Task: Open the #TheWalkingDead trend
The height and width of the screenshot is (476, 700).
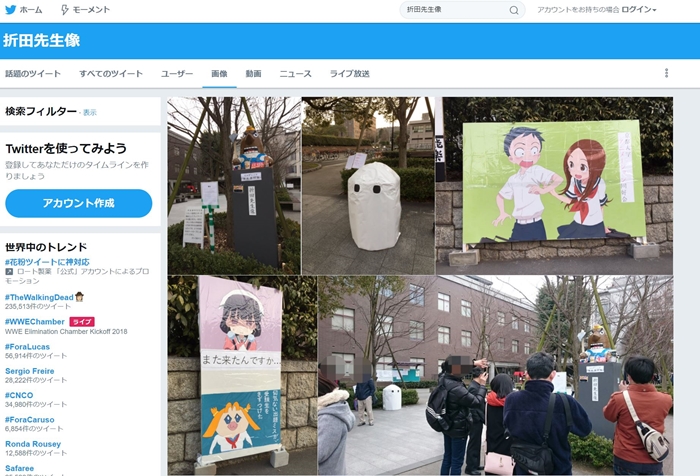Action: click(40, 297)
